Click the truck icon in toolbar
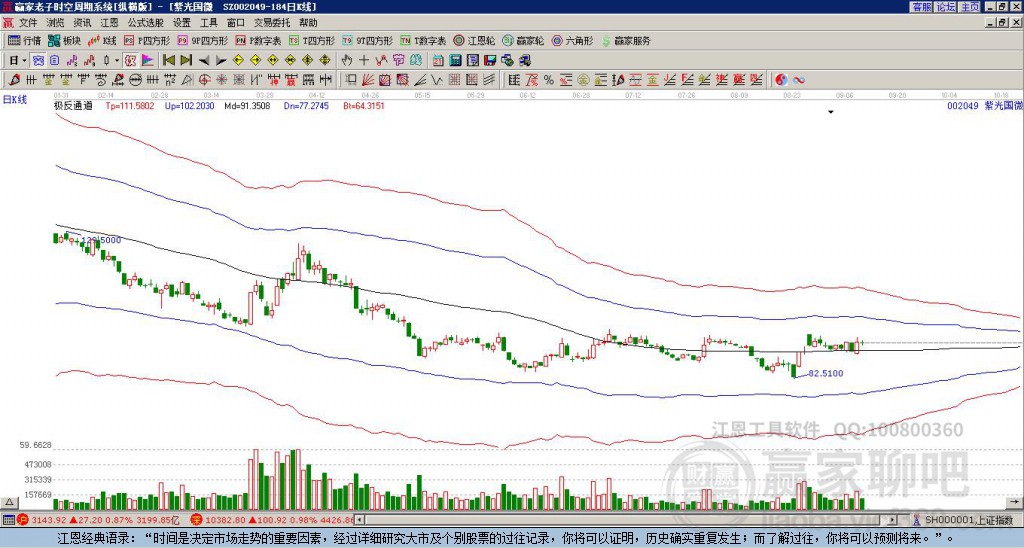The height and width of the screenshot is (548, 1024). (x=524, y=60)
